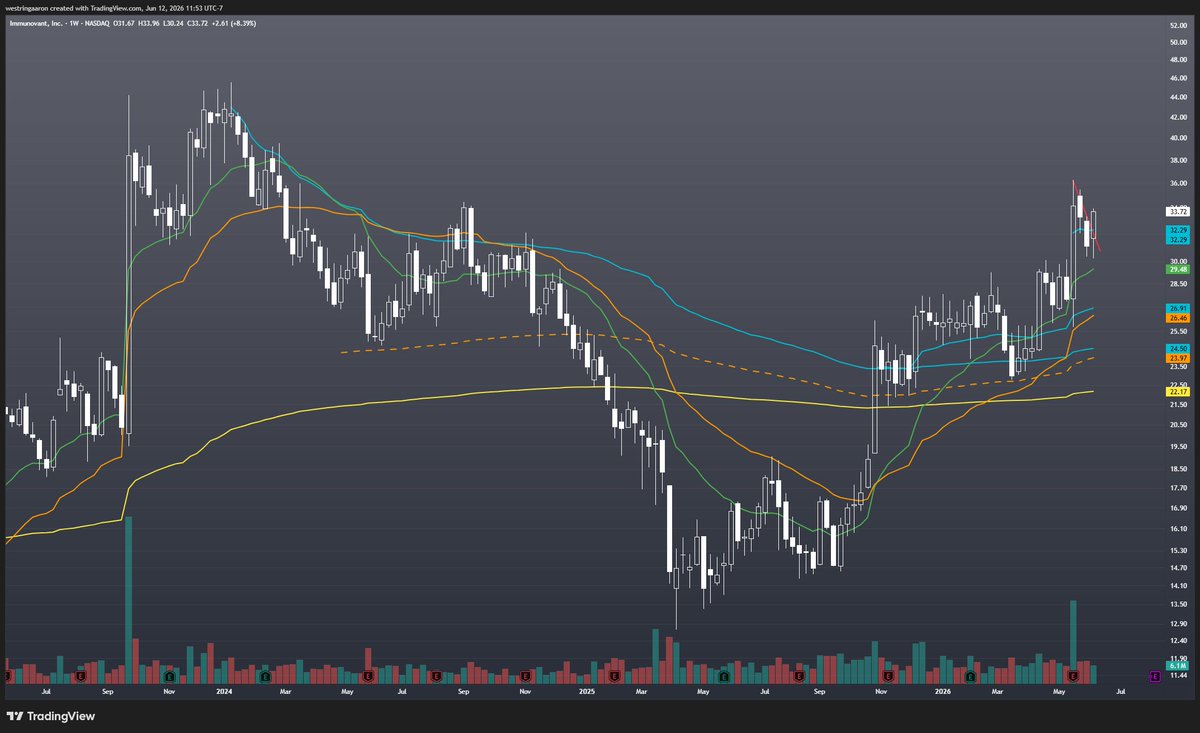Click the 2026 label on time axis

click(x=942, y=691)
